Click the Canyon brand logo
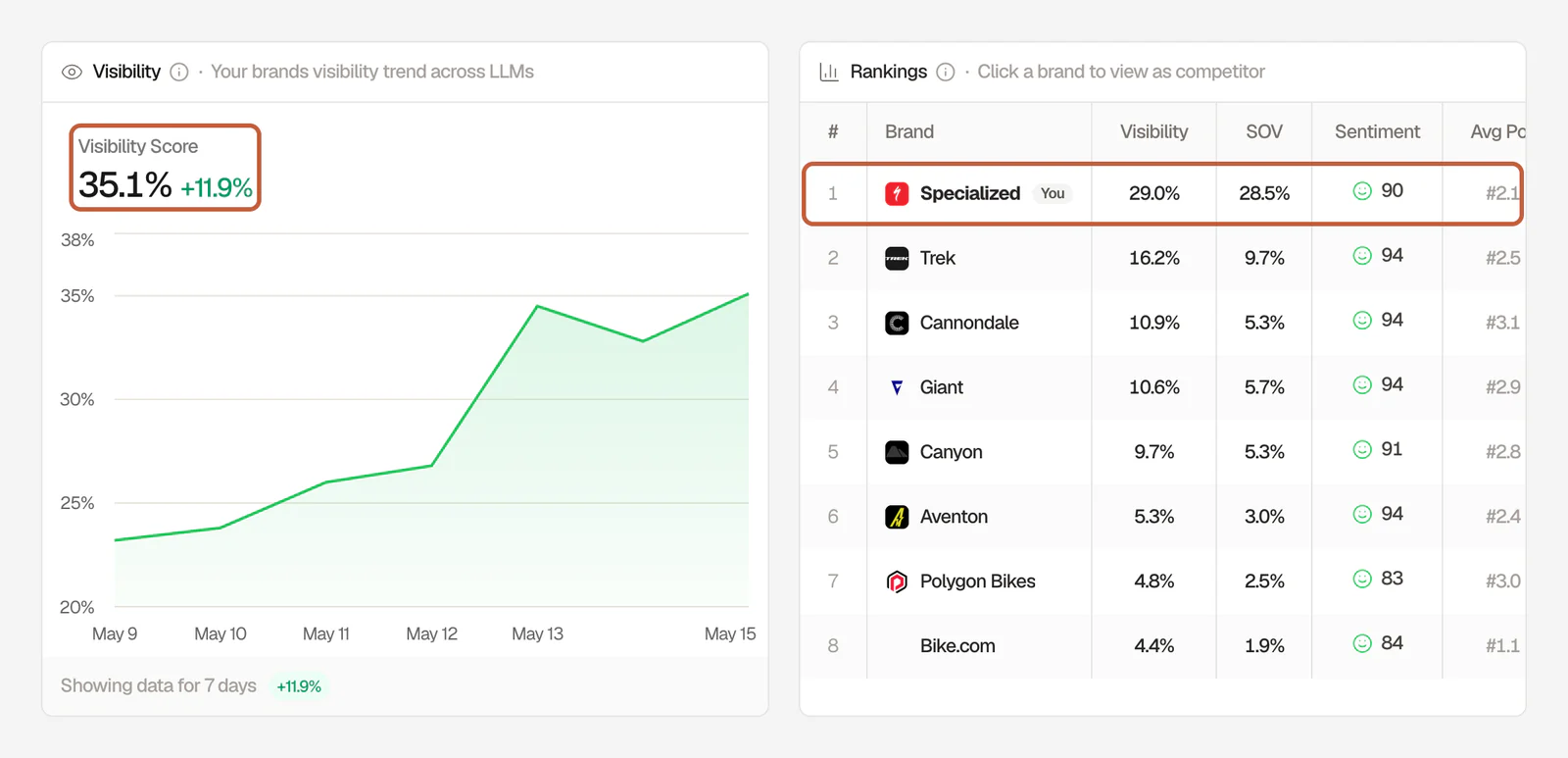1568x758 pixels. point(897,452)
